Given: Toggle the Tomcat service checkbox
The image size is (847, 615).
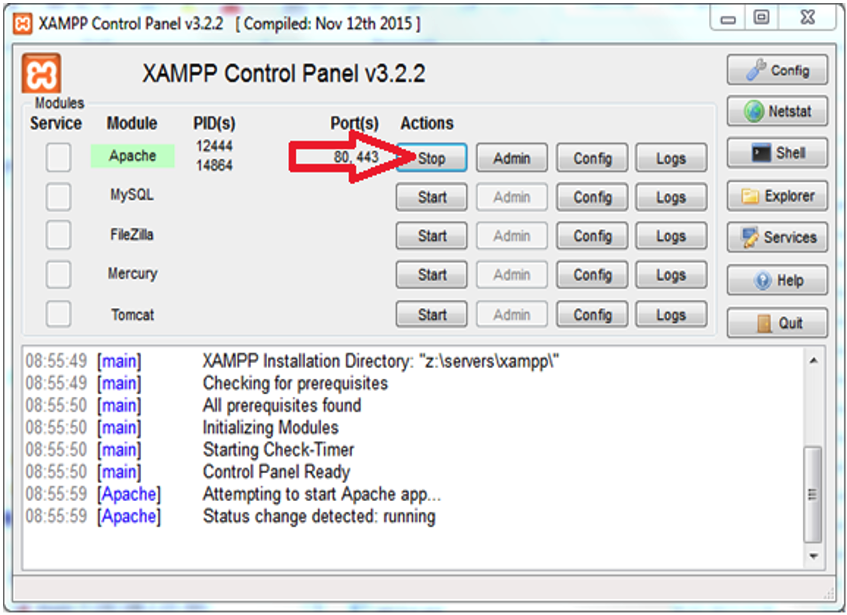Looking at the screenshot, I should [58, 314].
